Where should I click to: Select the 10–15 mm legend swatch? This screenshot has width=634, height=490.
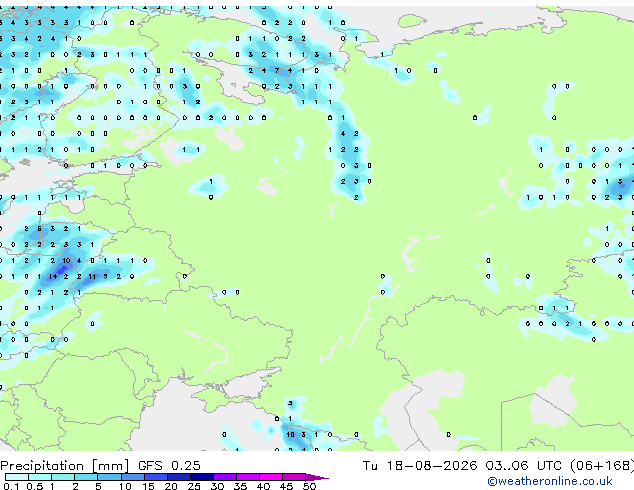132,477
